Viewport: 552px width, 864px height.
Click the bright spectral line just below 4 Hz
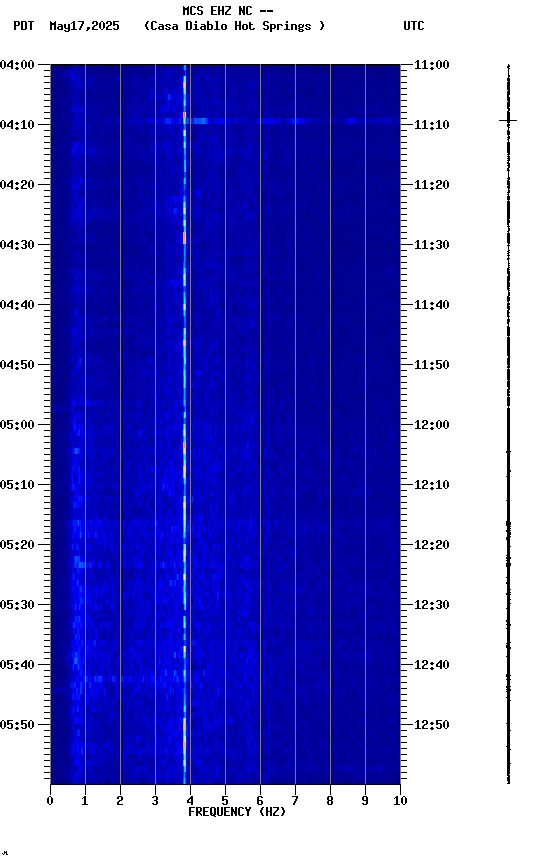click(x=185, y=424)
